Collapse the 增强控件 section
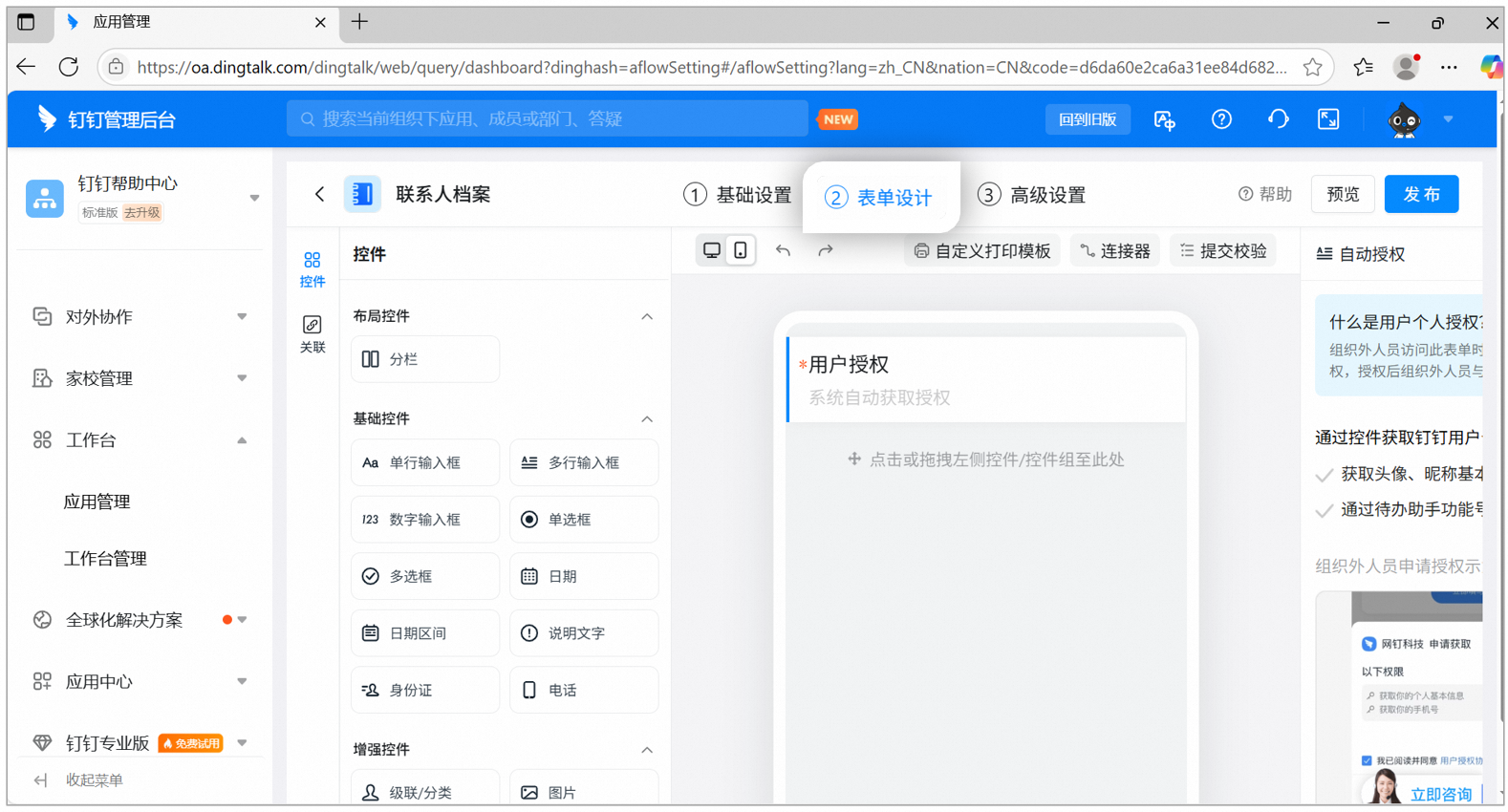The image size is (1508, 812). click(x=647, y=750)
